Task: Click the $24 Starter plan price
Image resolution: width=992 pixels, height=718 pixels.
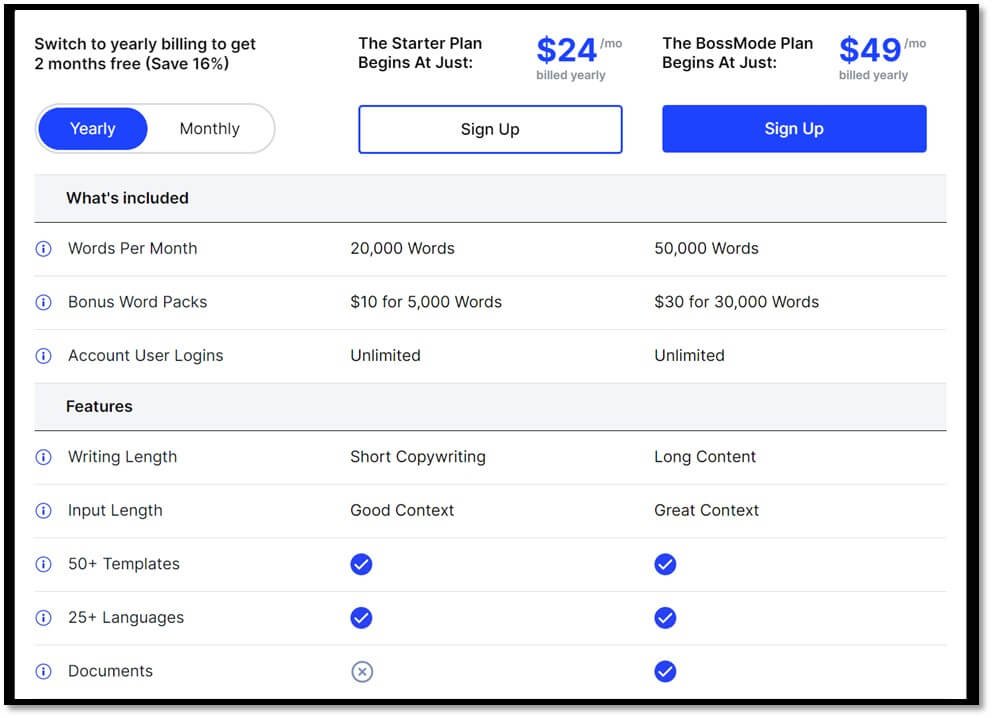Action: [566, 50]
